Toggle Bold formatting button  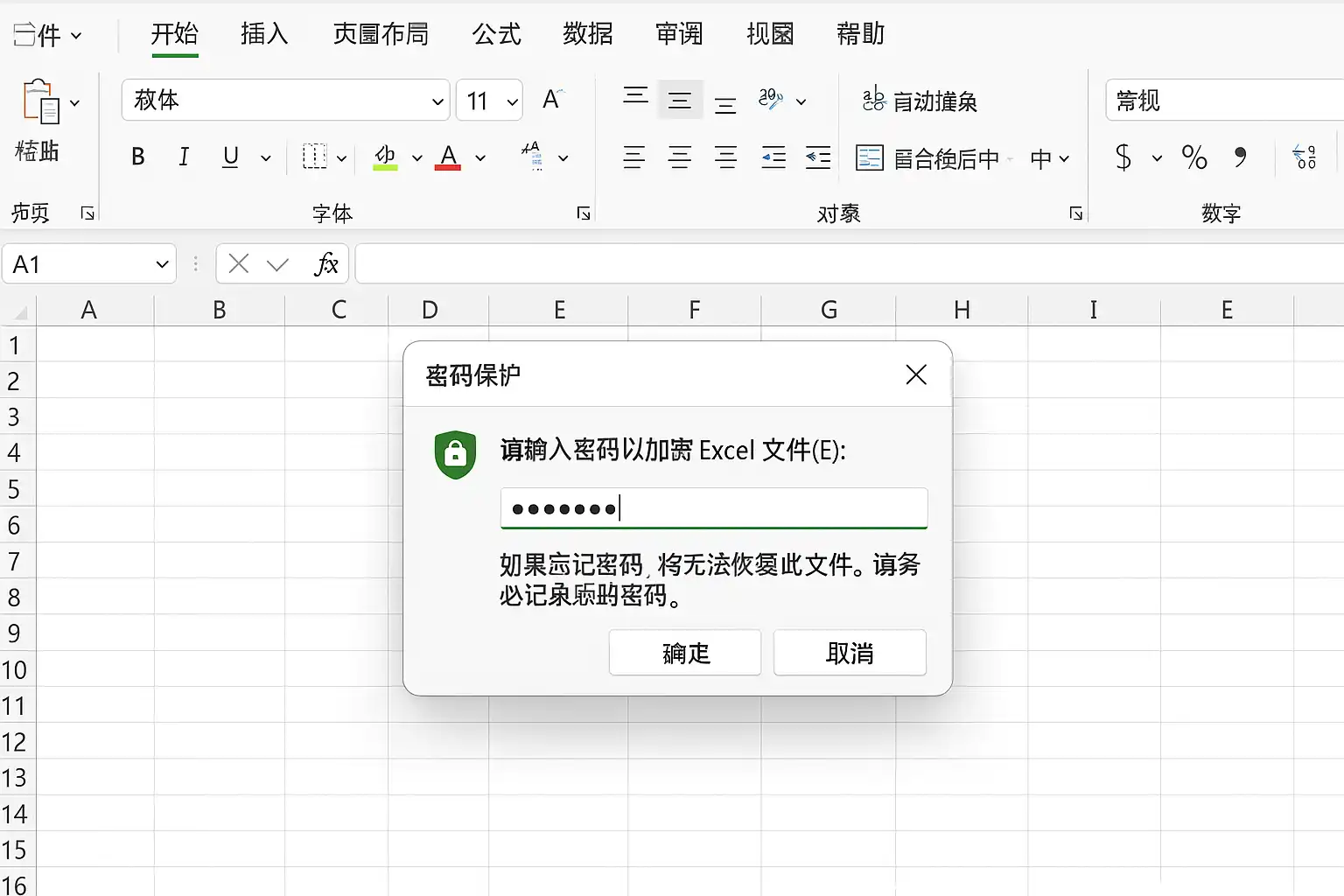click(x=137, y=157)
